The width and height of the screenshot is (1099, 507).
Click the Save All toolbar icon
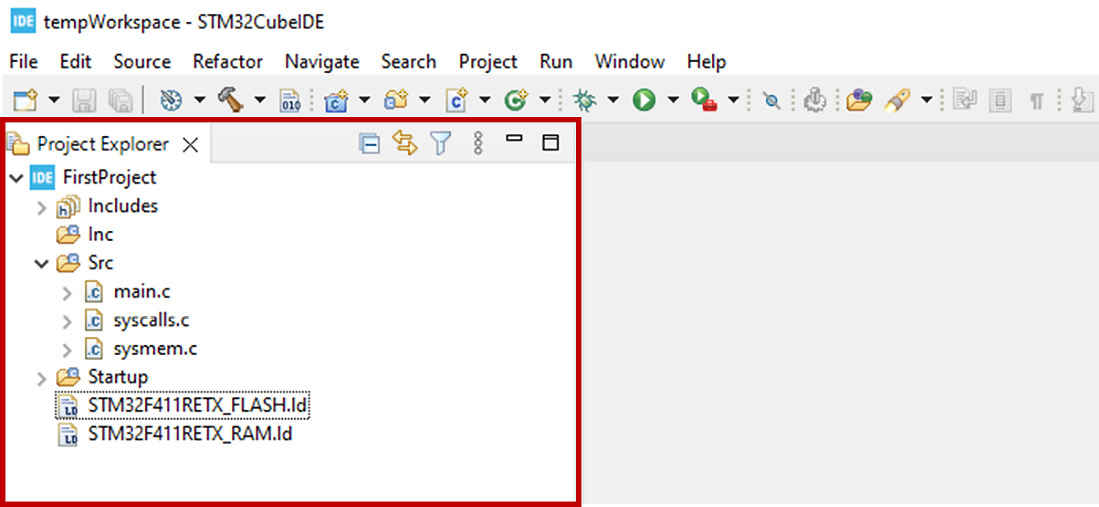pos(121,100)
